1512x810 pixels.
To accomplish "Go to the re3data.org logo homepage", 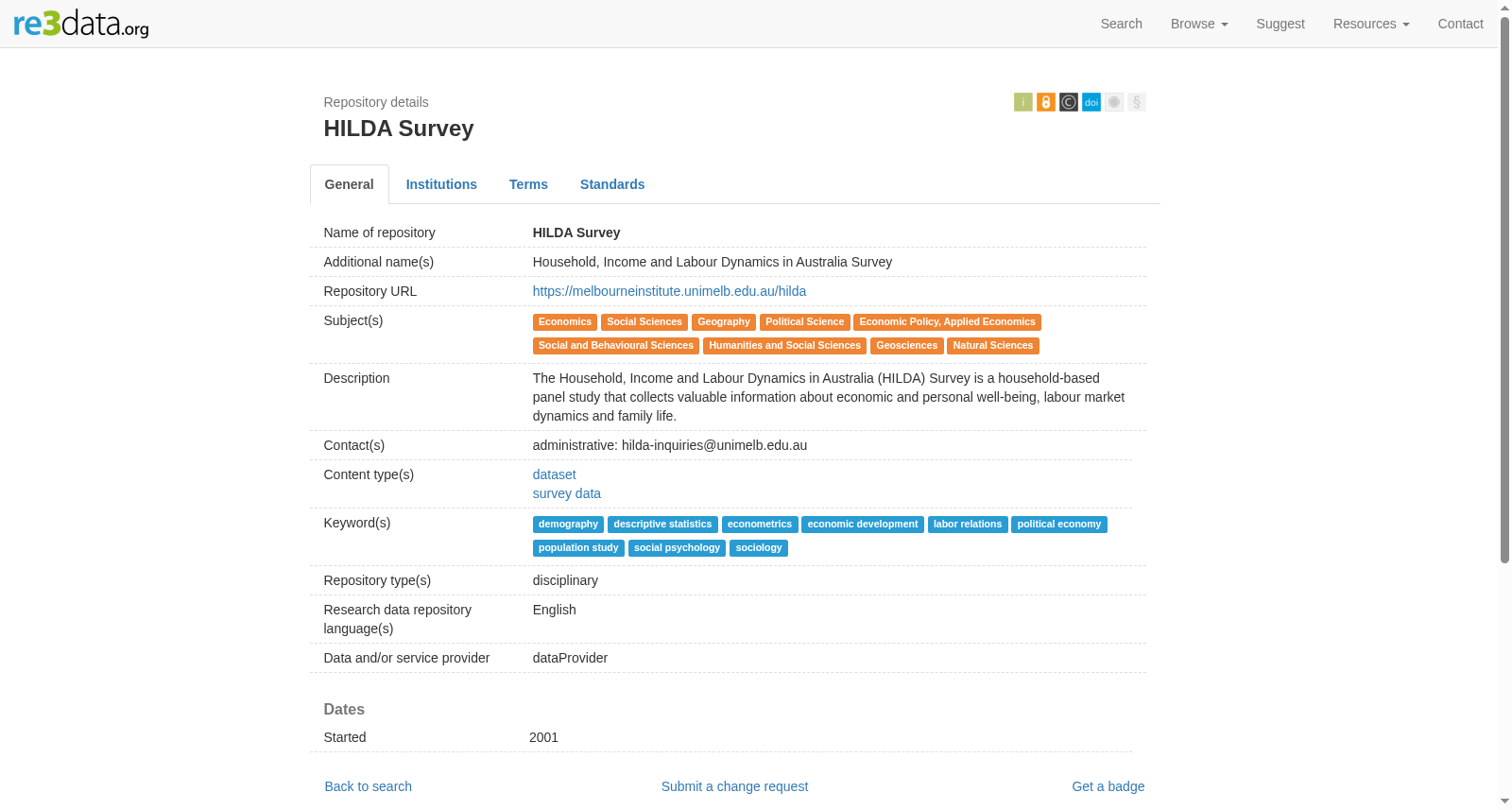I will 81,24.
